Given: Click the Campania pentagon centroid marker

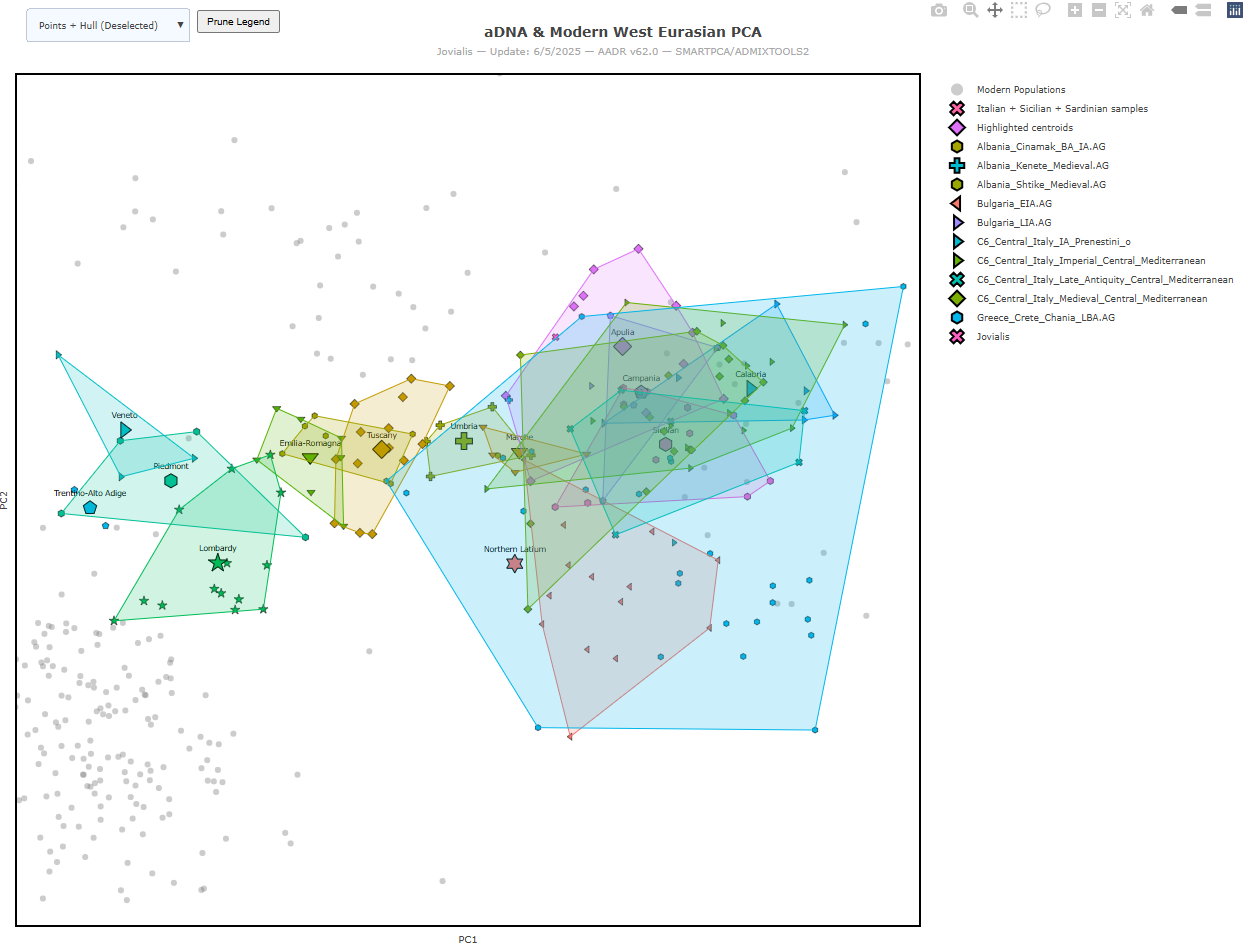Looking at the screenshot, I should coord(641,392).
